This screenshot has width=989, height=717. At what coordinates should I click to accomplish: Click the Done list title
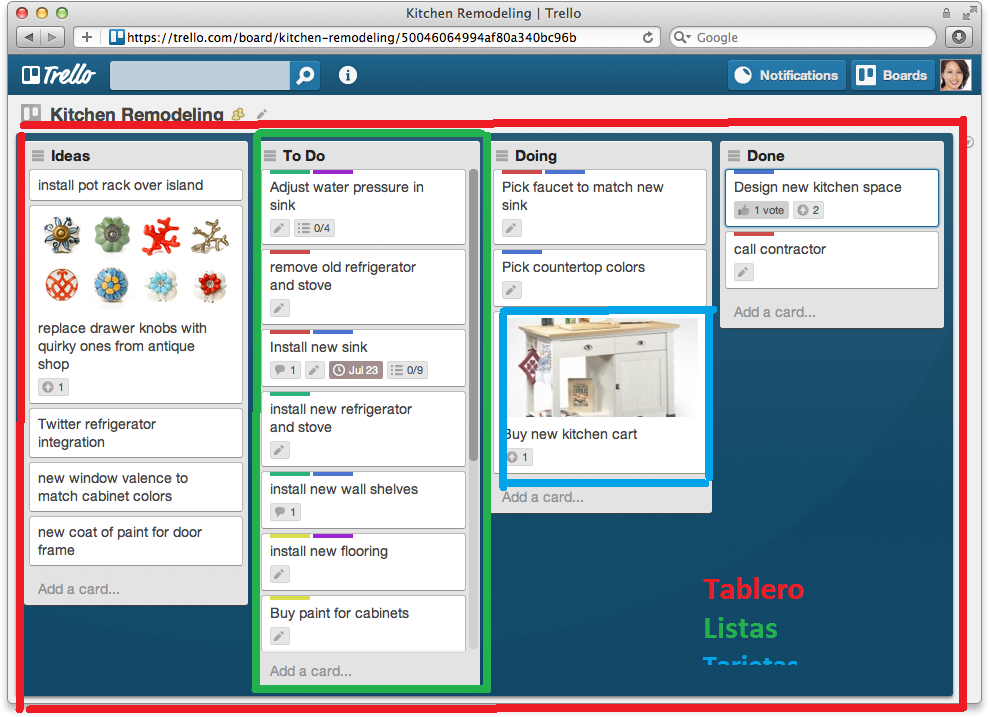pyautogui.click(x=766, y=156)
